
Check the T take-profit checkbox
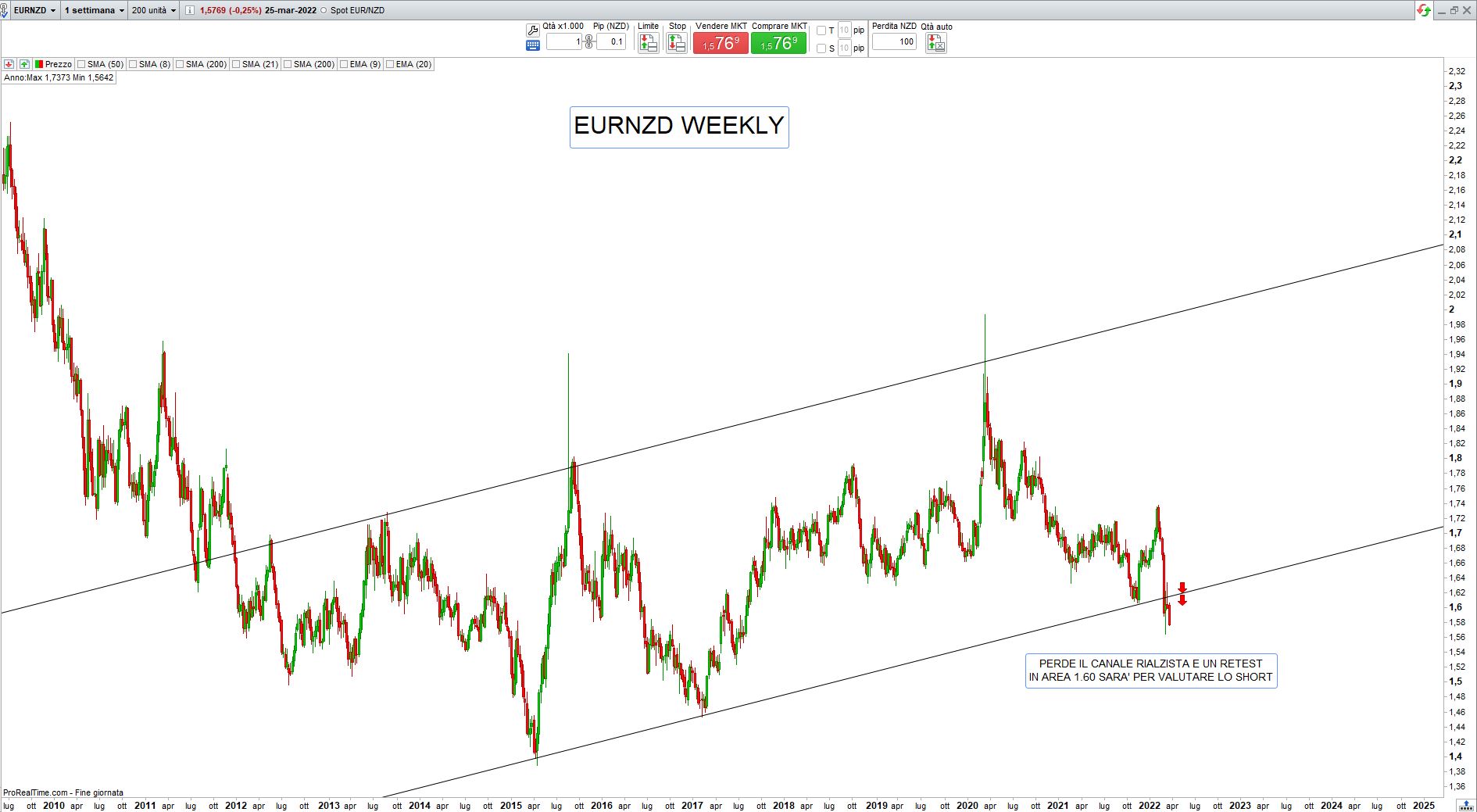pyautogui.click(x=821, y=30)
